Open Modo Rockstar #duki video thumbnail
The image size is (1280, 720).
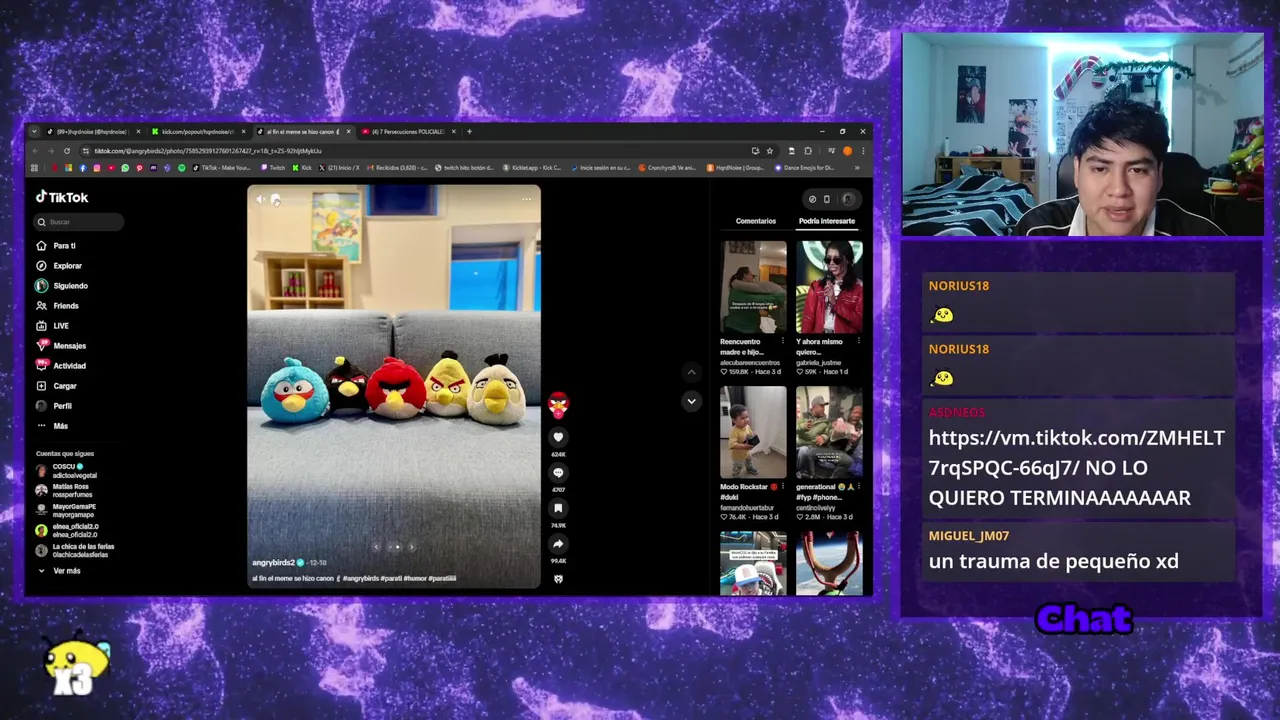753,432
